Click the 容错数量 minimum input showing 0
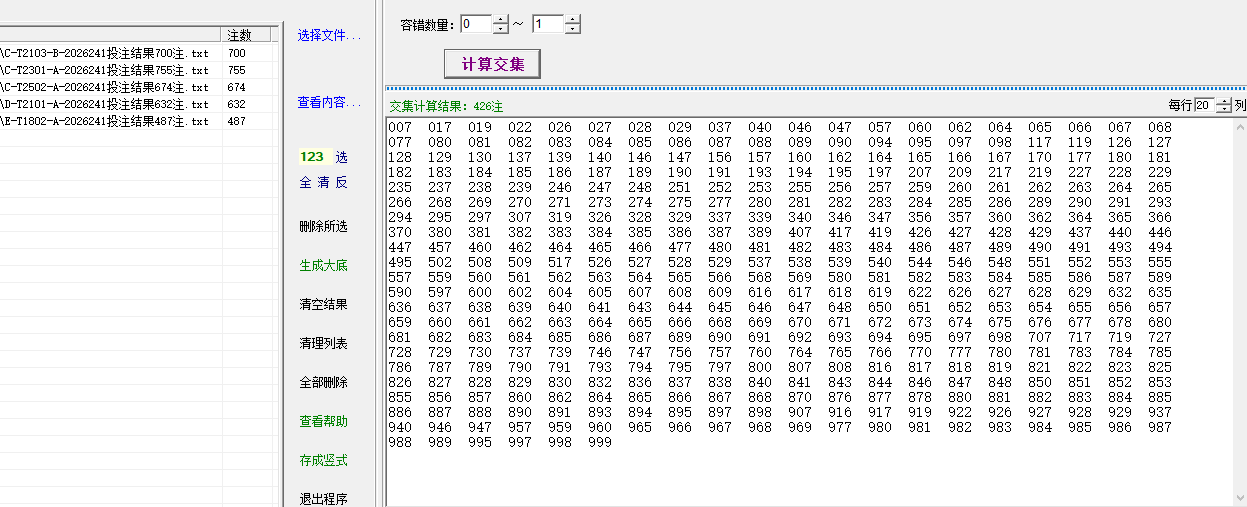 (475, 24)
